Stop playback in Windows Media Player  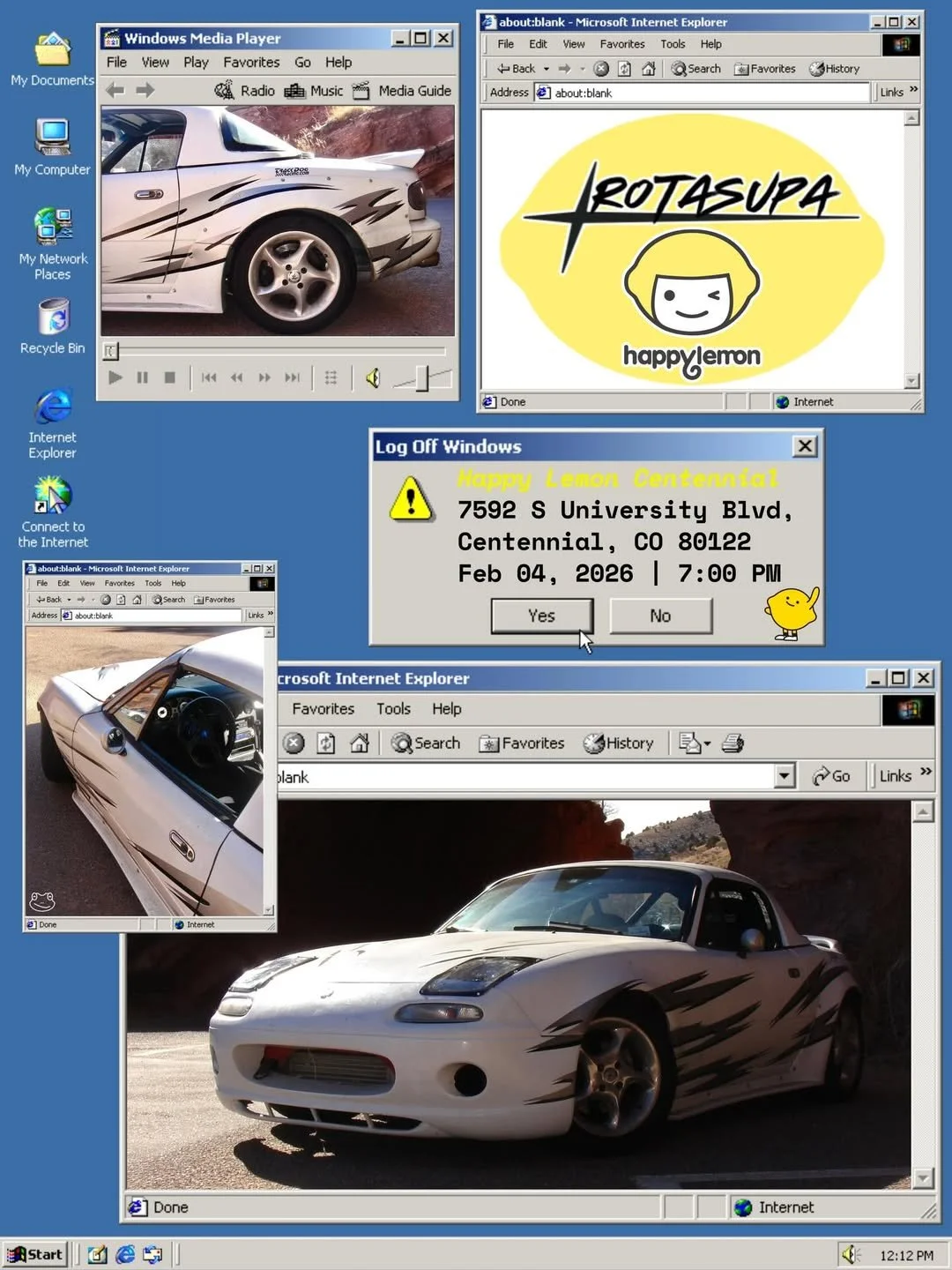coord(169,377)
